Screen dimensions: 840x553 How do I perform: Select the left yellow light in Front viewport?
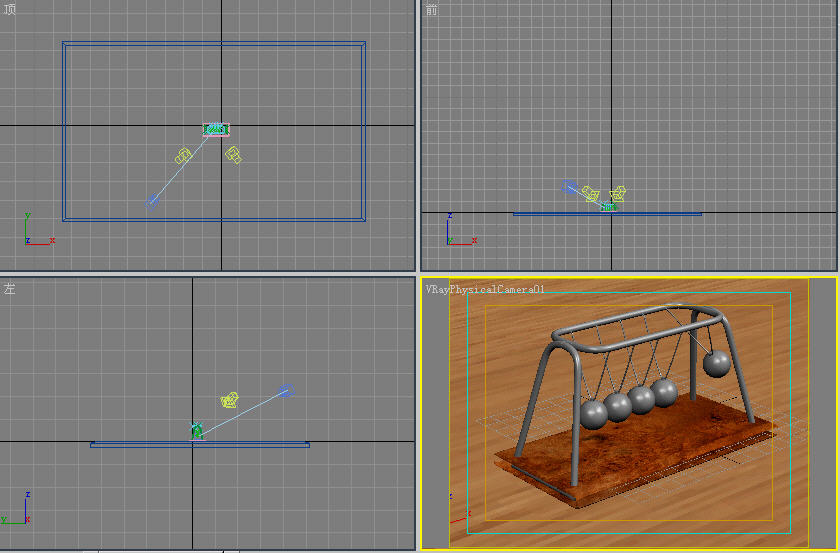click(x=590, y=193)
